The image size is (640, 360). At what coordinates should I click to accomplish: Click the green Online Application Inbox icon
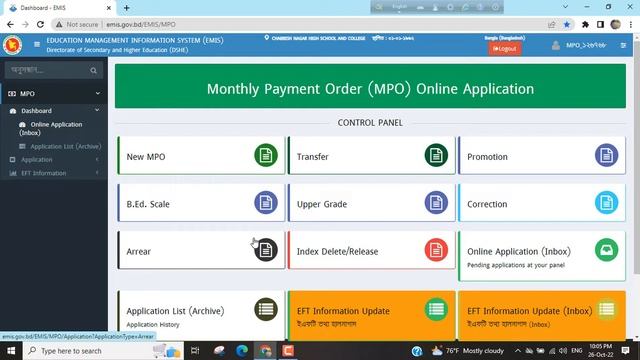[606, 250]
